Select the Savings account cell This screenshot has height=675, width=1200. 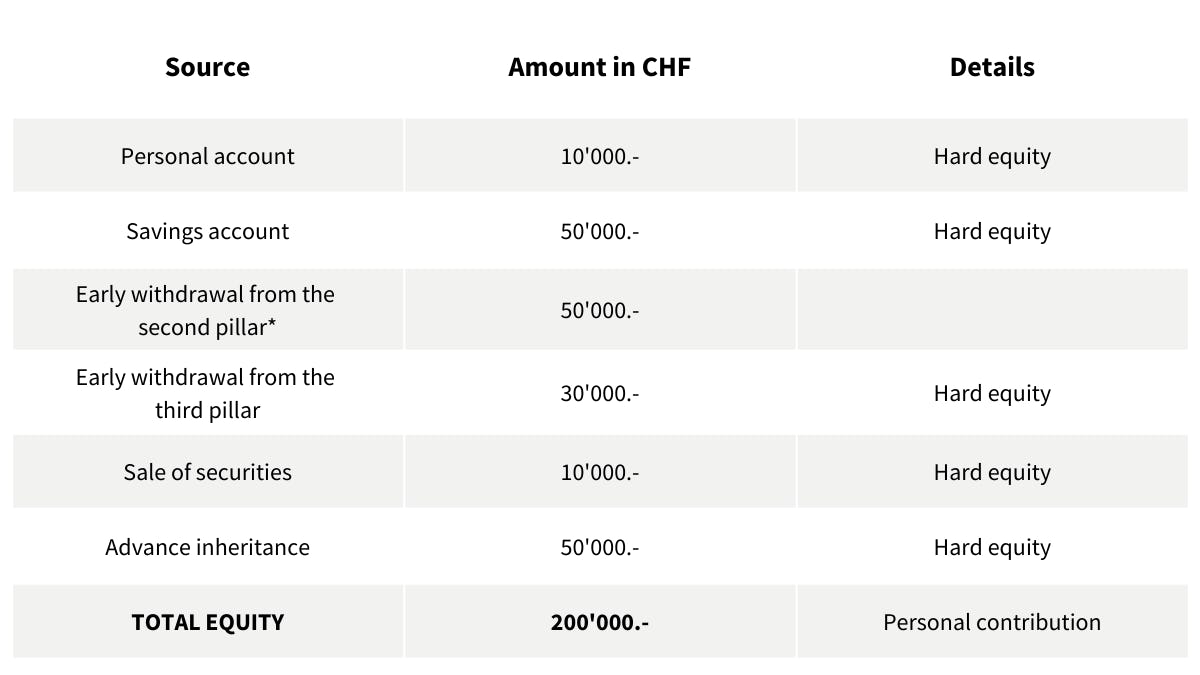point(208,231)
